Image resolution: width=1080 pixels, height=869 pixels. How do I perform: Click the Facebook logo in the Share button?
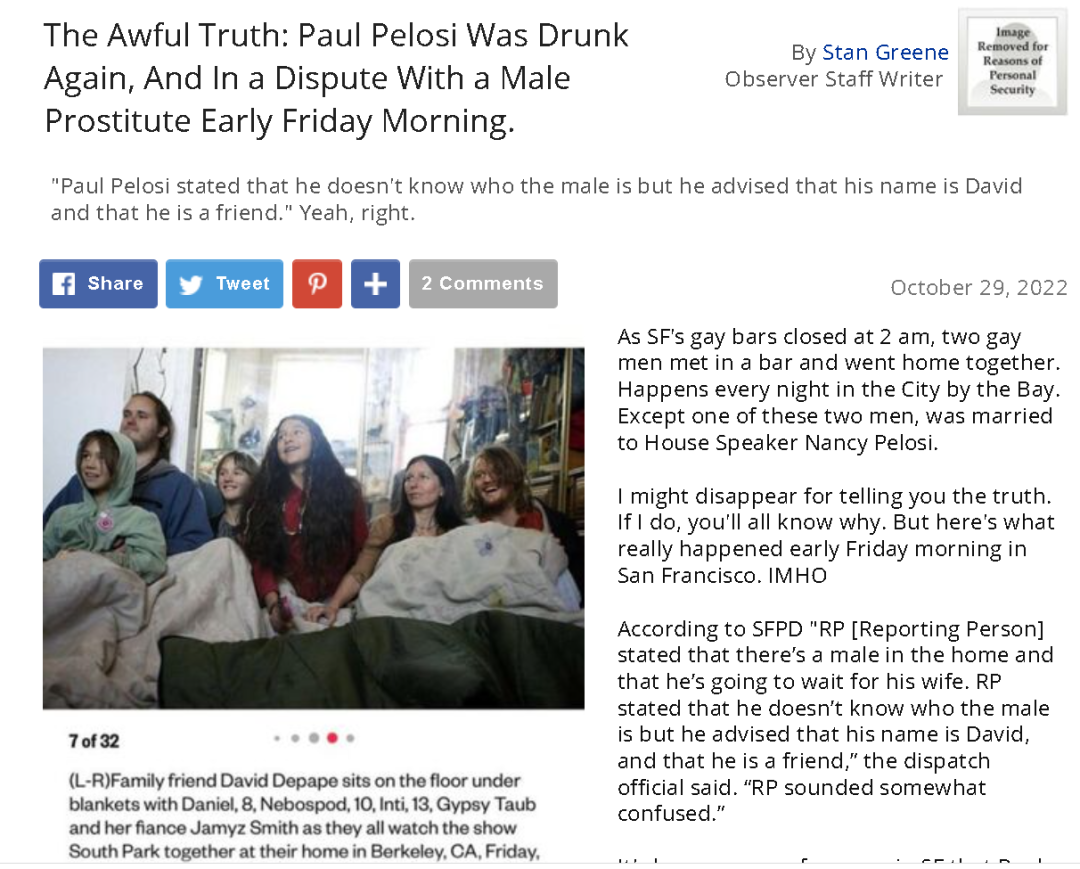[63, 284]
